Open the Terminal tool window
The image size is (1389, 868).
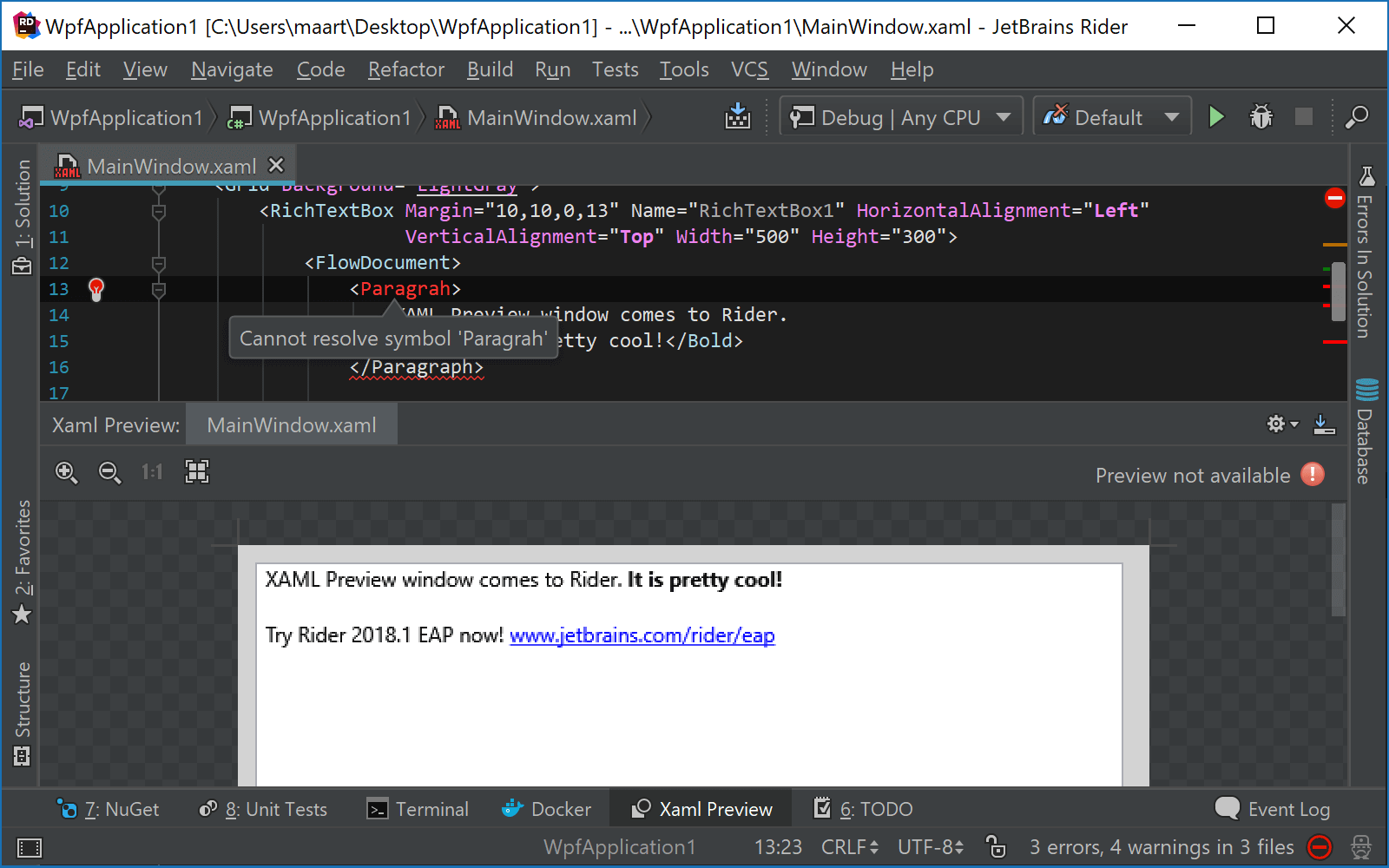(x=418, y=809)
